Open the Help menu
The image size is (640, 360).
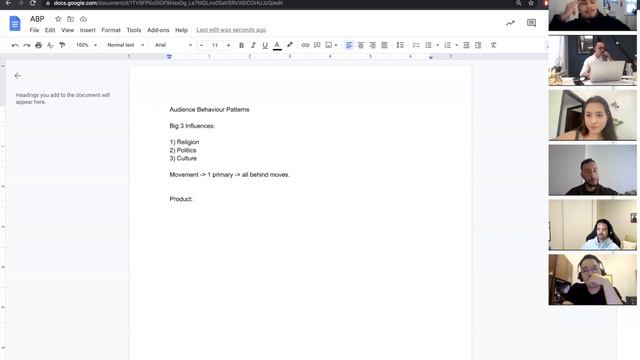pyautogui.click(x=181, y=30)
